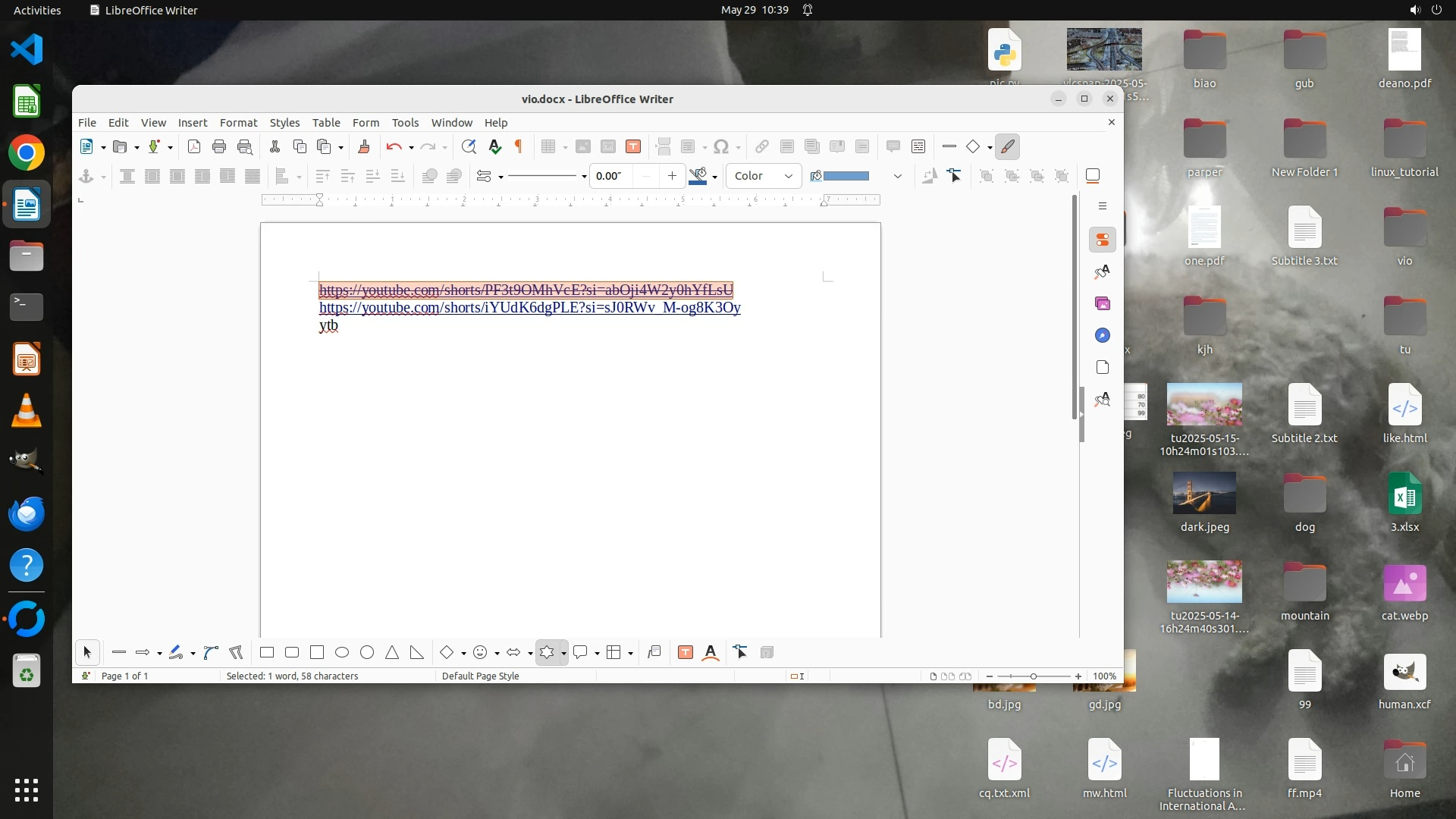Click Clone Formatting paintbrush icon
Screen dimensions: 1456x819
(x=364, y=146)
